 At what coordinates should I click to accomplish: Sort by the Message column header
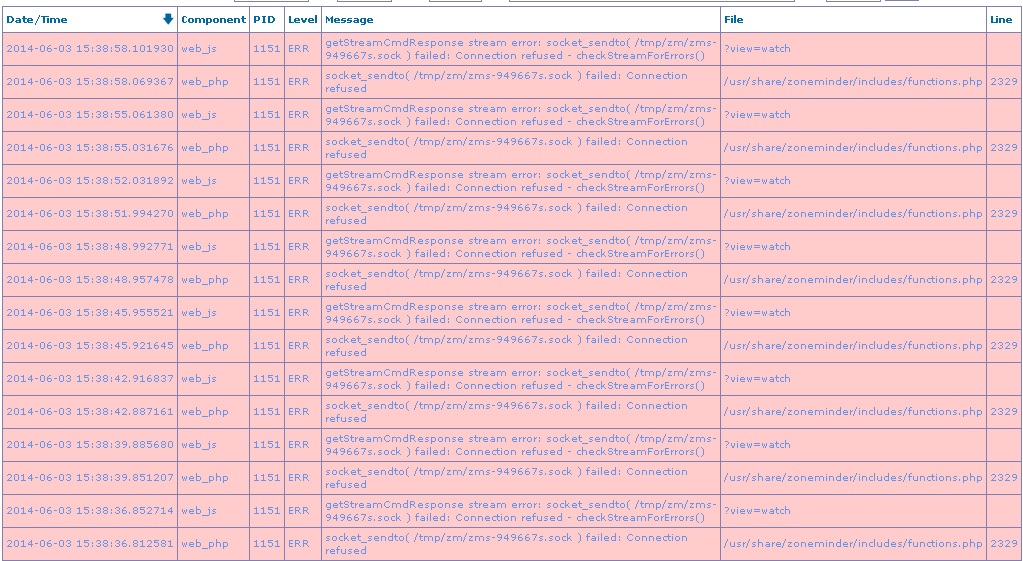click(x=349, y=20)
